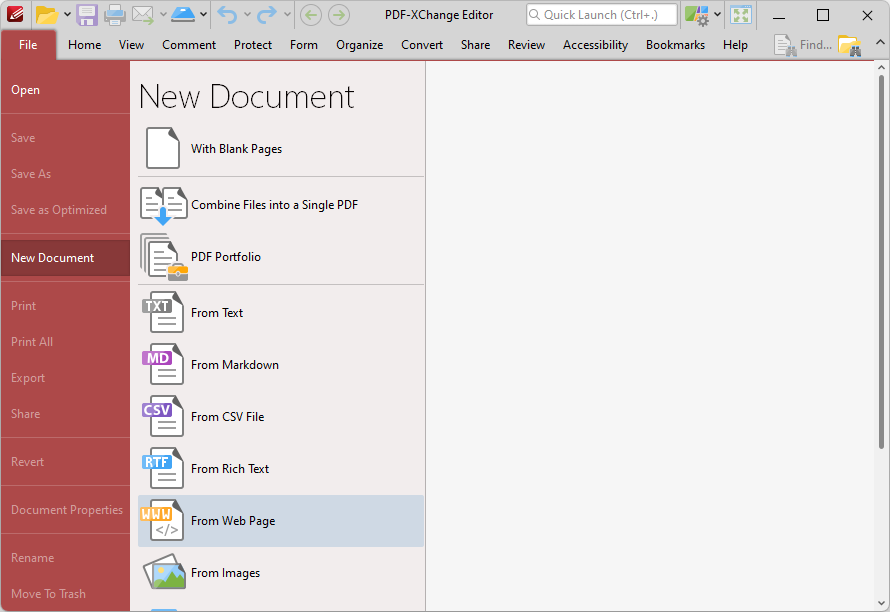Open the Form tab
The image size is (890, 612).
pyautogui.click(x=304, y=45)
